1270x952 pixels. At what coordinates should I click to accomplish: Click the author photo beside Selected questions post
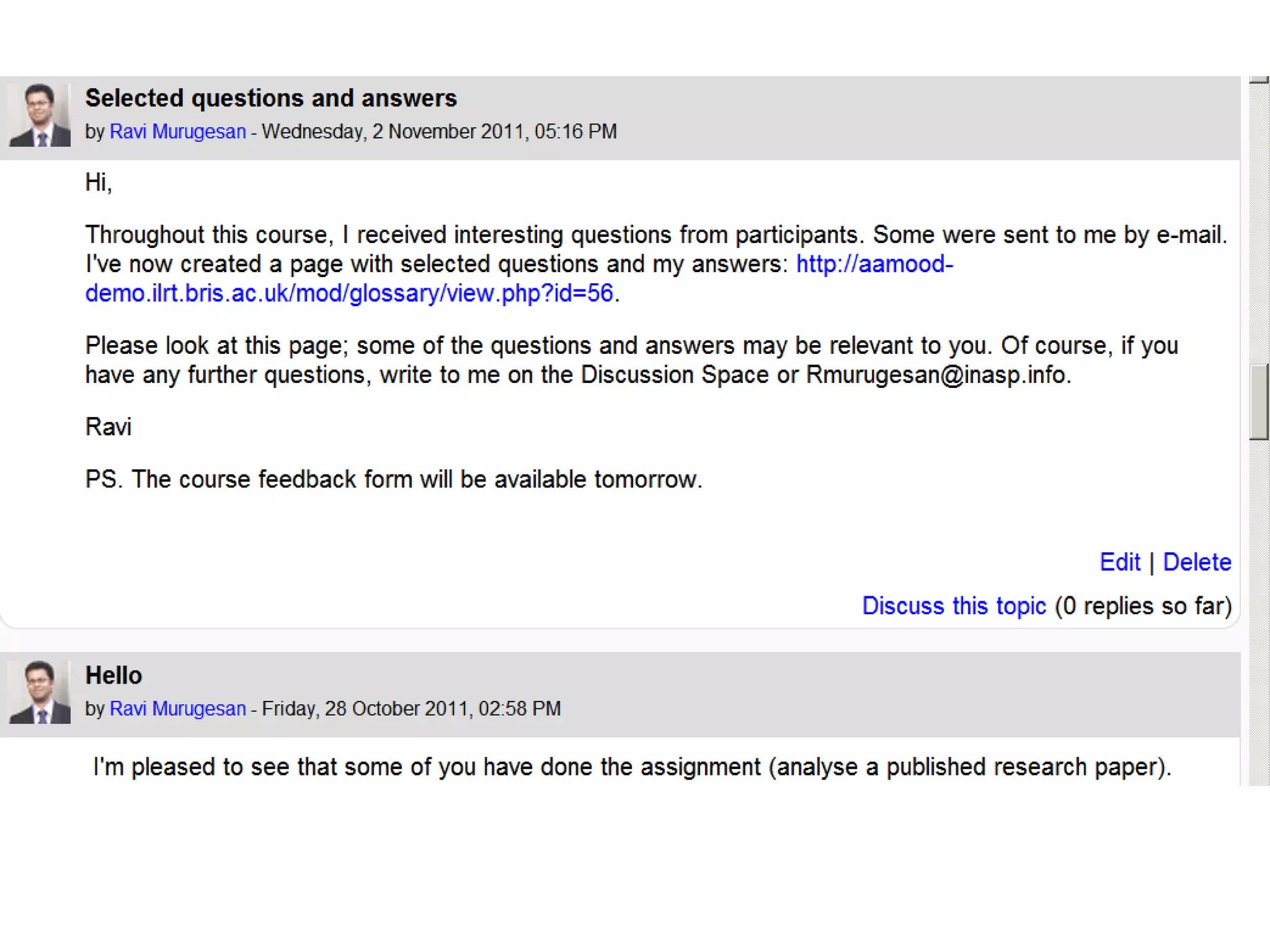tap(40, 115)
